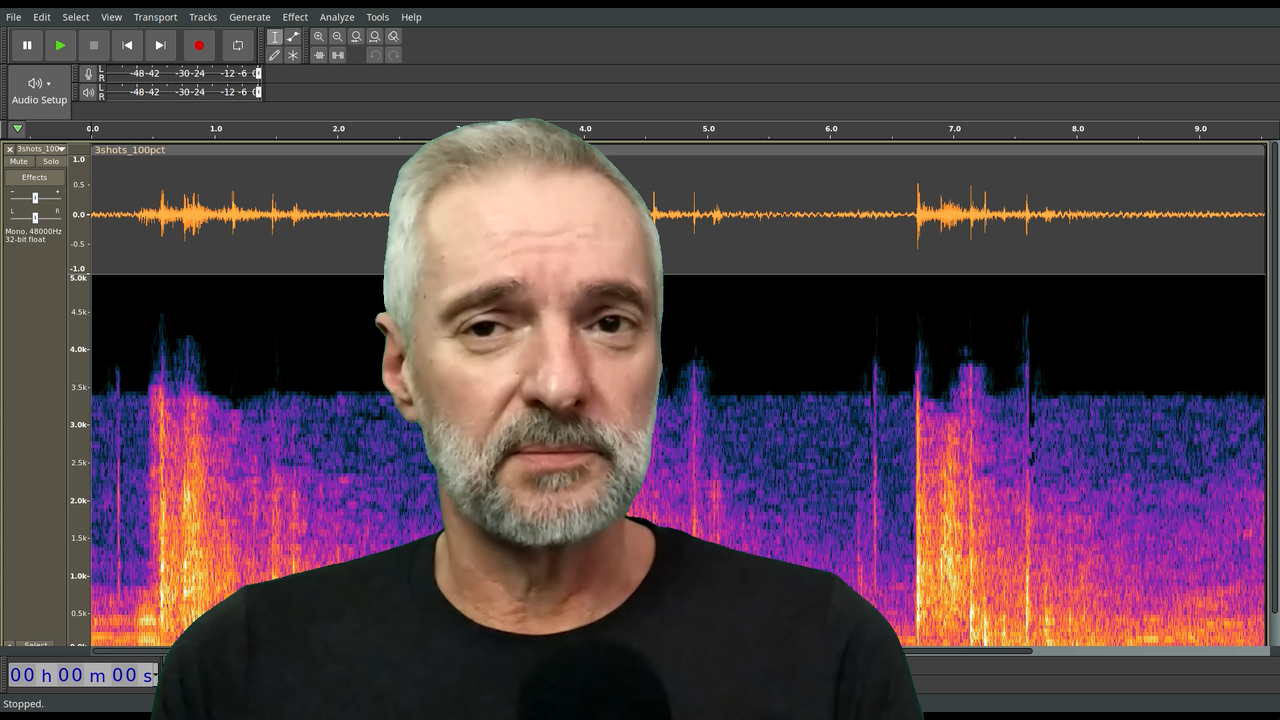Skip to the start of project
The image size is (1280, 720).
pyautogui.click(x=127, y=45)
